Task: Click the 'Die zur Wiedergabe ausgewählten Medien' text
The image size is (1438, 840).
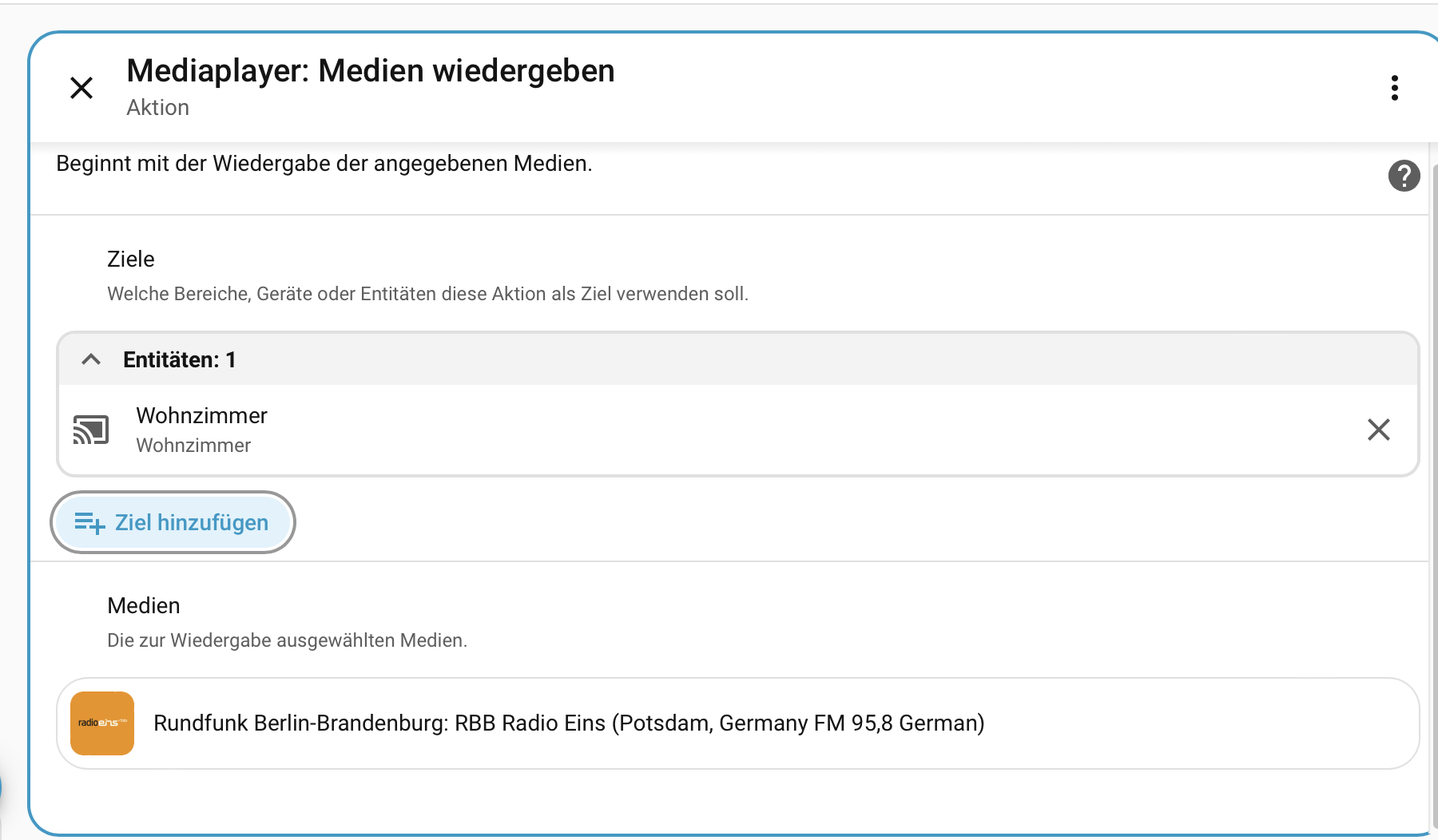Action: pyautogui.click(x=287, y=640)
